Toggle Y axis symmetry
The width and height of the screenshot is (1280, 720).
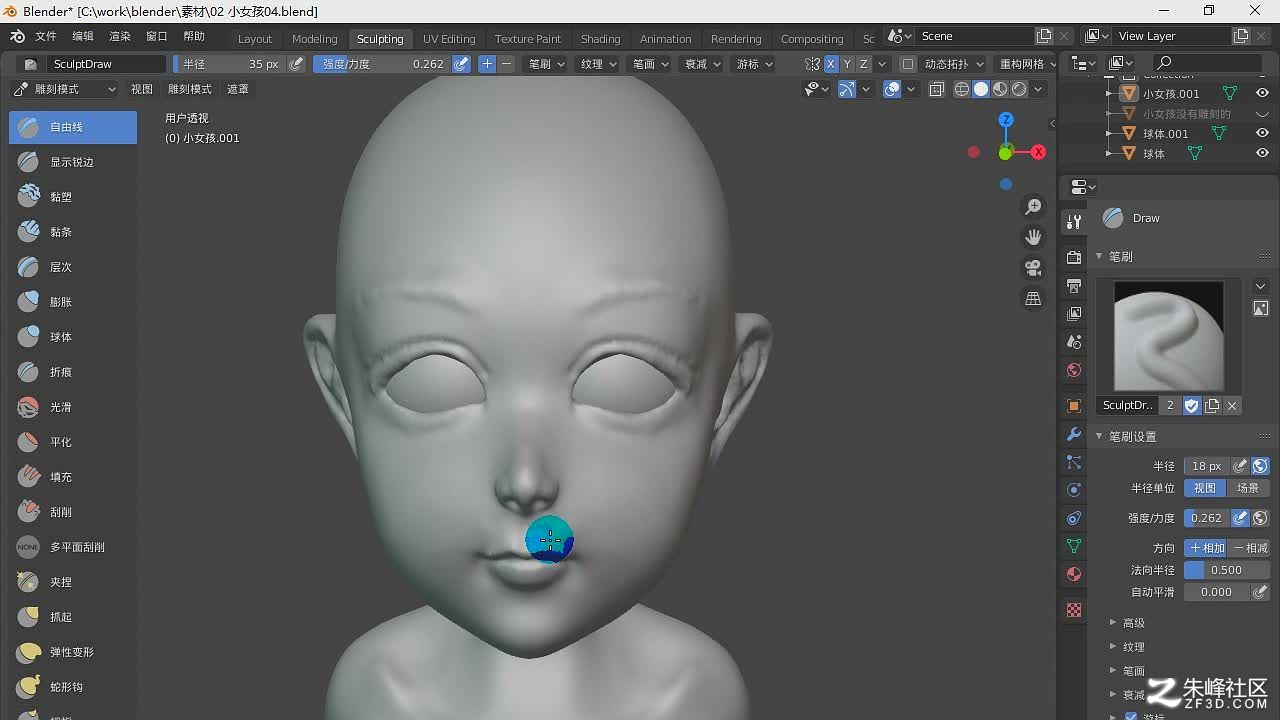pyautogui.click(x=847, y=64)
